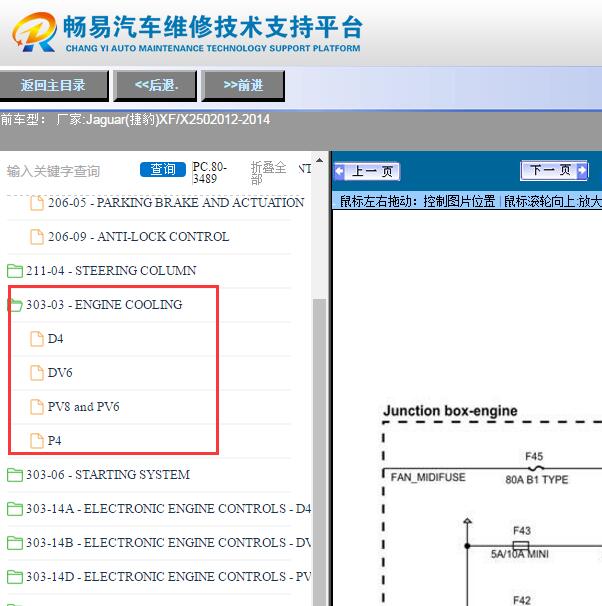Open PV8 and PV6 cooling diagram

(x=83, y=407)
